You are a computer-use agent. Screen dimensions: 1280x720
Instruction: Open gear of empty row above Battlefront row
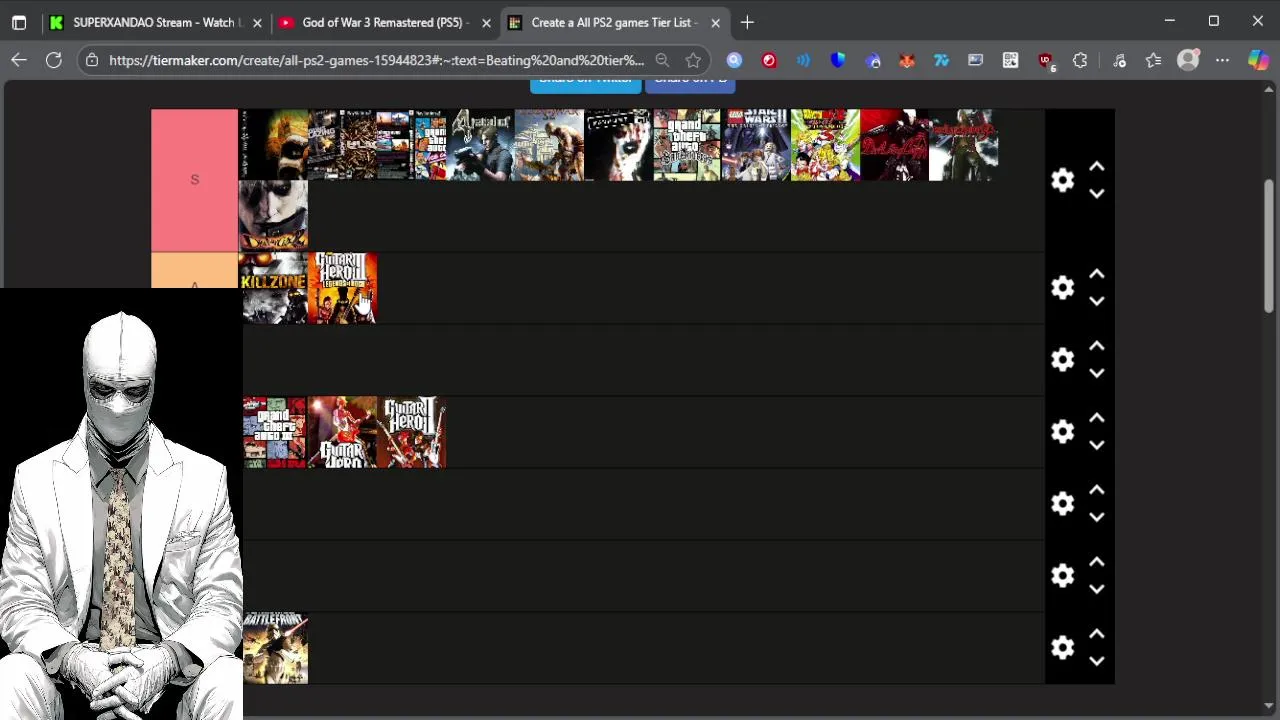pos(1062,576)
